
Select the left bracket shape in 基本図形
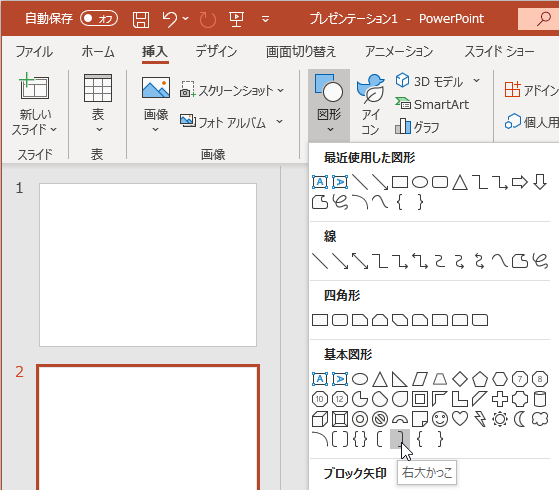tap(380, 439)
